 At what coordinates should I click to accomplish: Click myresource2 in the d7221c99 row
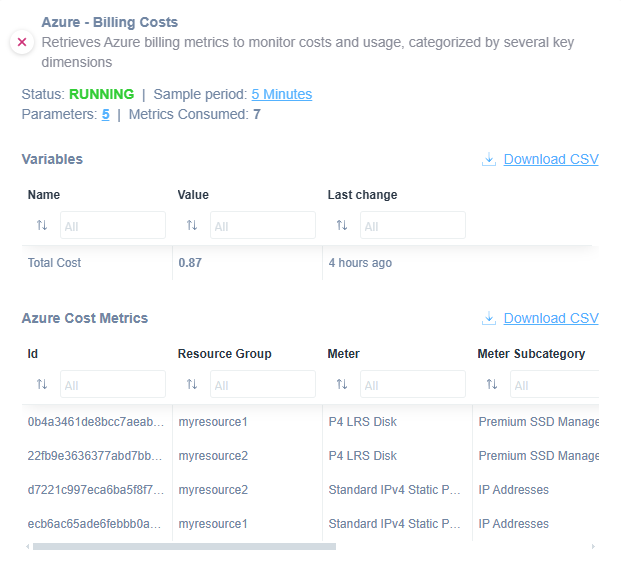tap(213, 490)
